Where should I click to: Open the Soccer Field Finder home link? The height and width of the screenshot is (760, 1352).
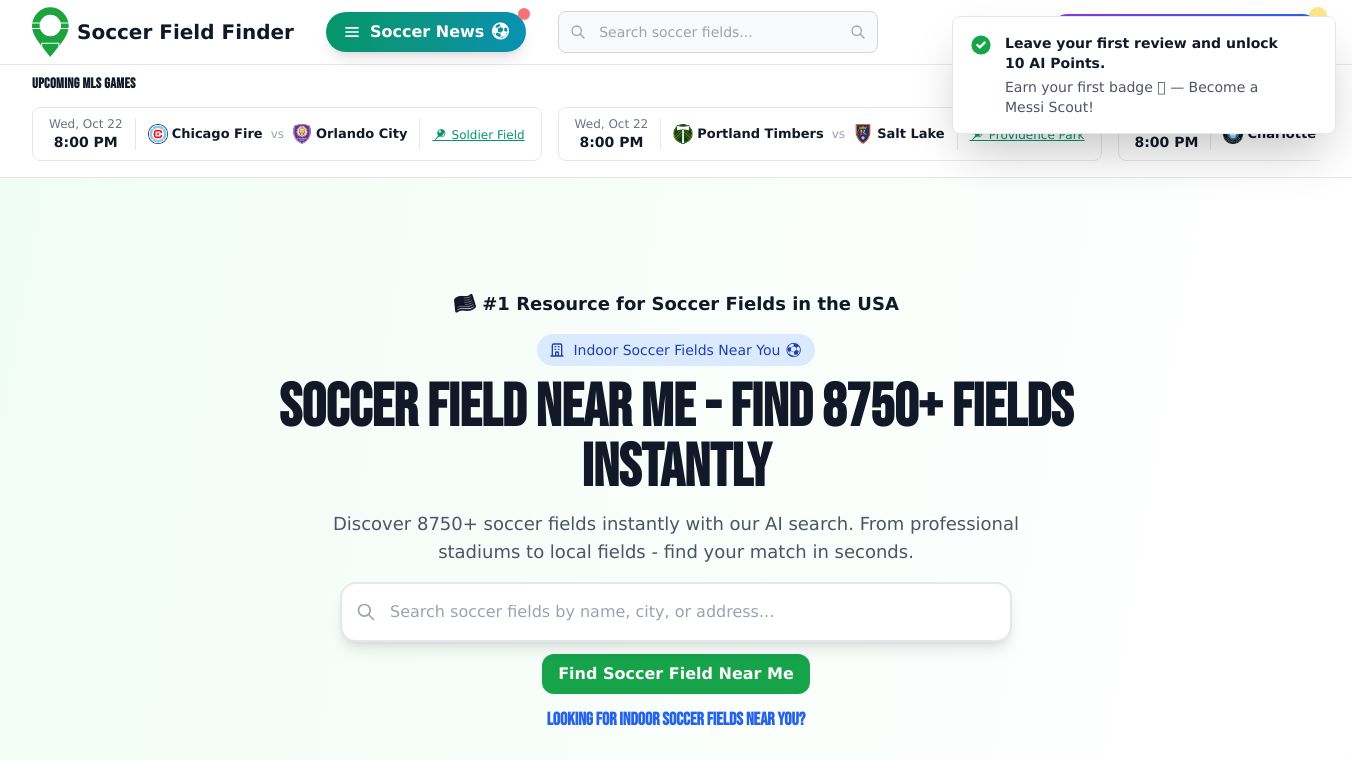click(185, 32)
